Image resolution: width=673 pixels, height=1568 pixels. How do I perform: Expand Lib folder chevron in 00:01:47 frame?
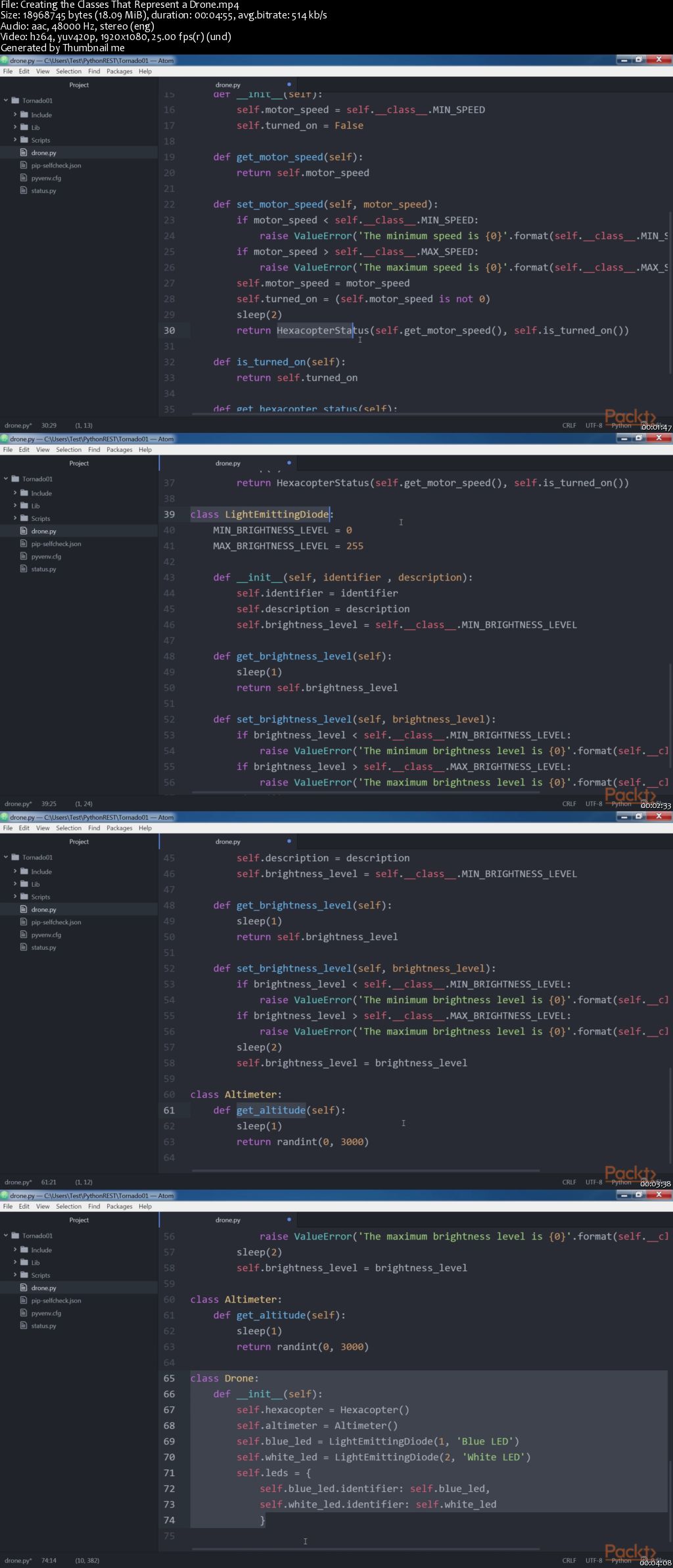pos(15,127)
